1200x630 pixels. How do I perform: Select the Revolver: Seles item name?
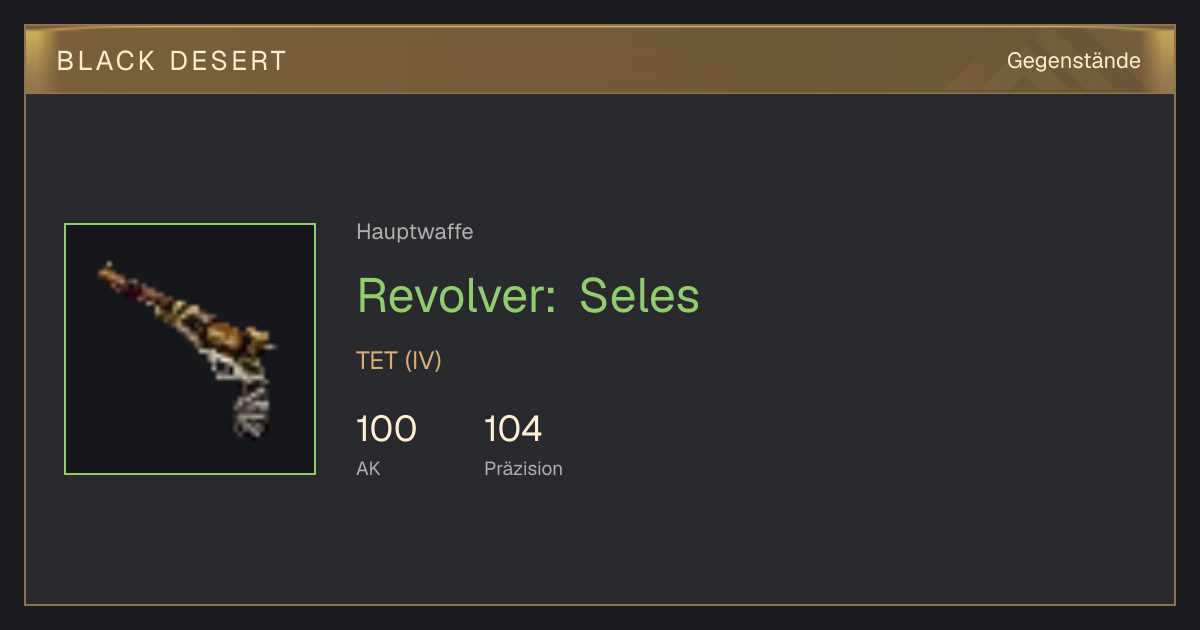pyautogui.click(x=528, y=295)
